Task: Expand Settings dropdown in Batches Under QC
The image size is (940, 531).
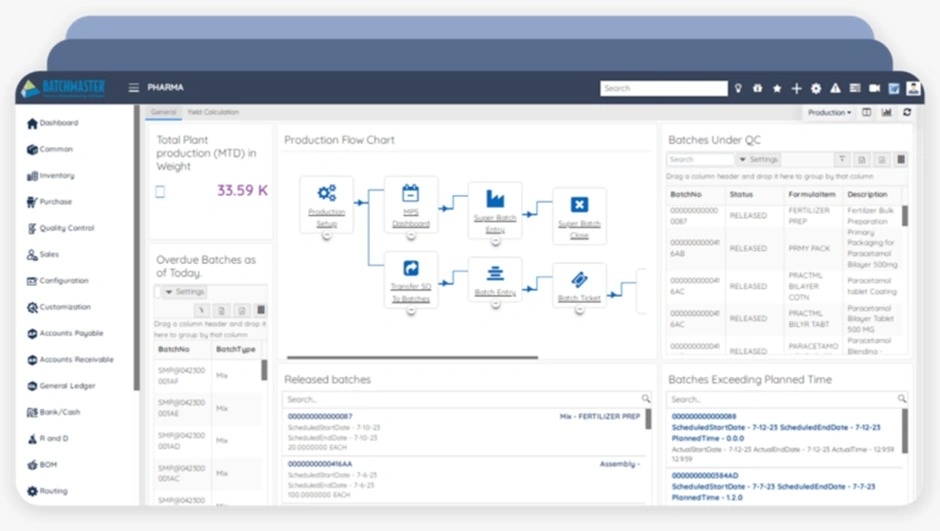Action: [x=758, y=159]
